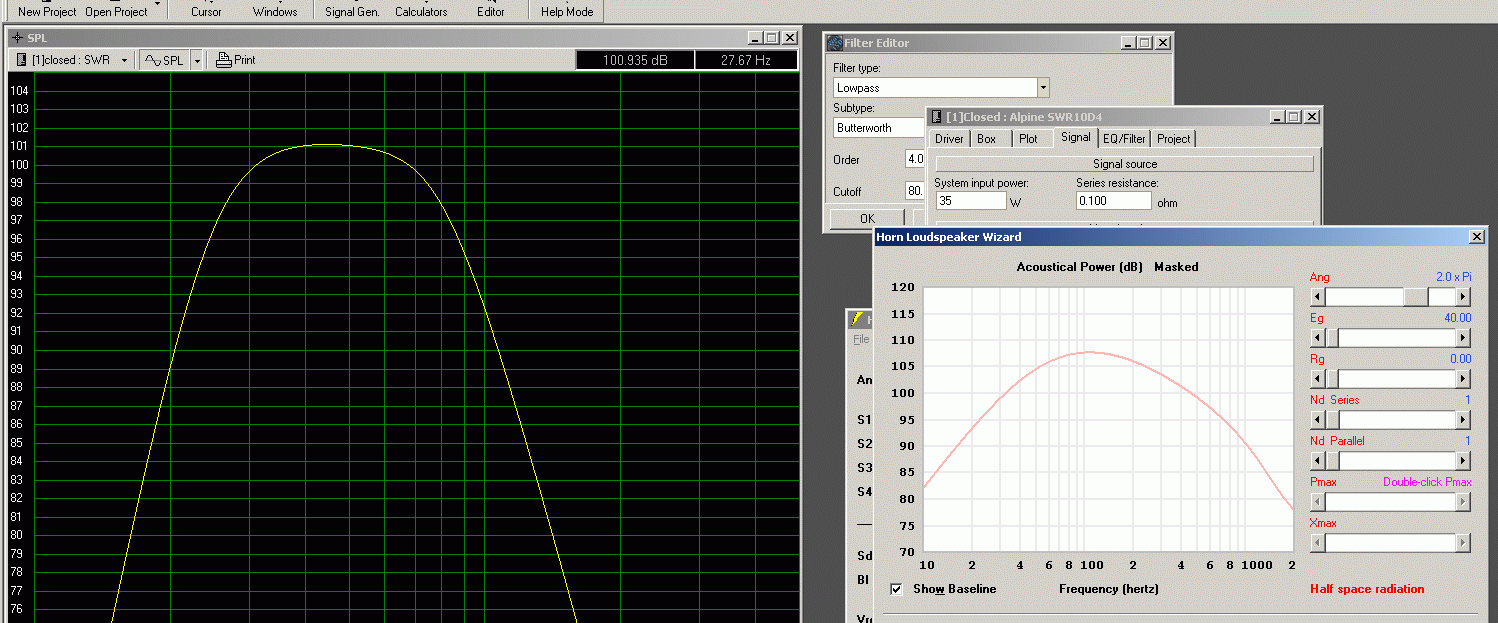Open the Filter type Lowpass dropdown
This screenshot has height=623, width=1498.
coord(1043,88)
